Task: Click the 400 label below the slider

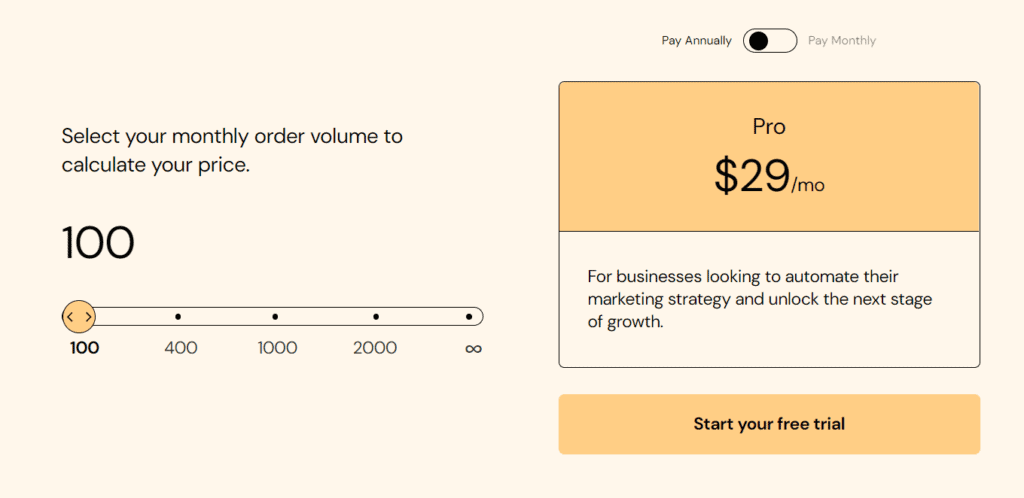Action: (181, 348)
